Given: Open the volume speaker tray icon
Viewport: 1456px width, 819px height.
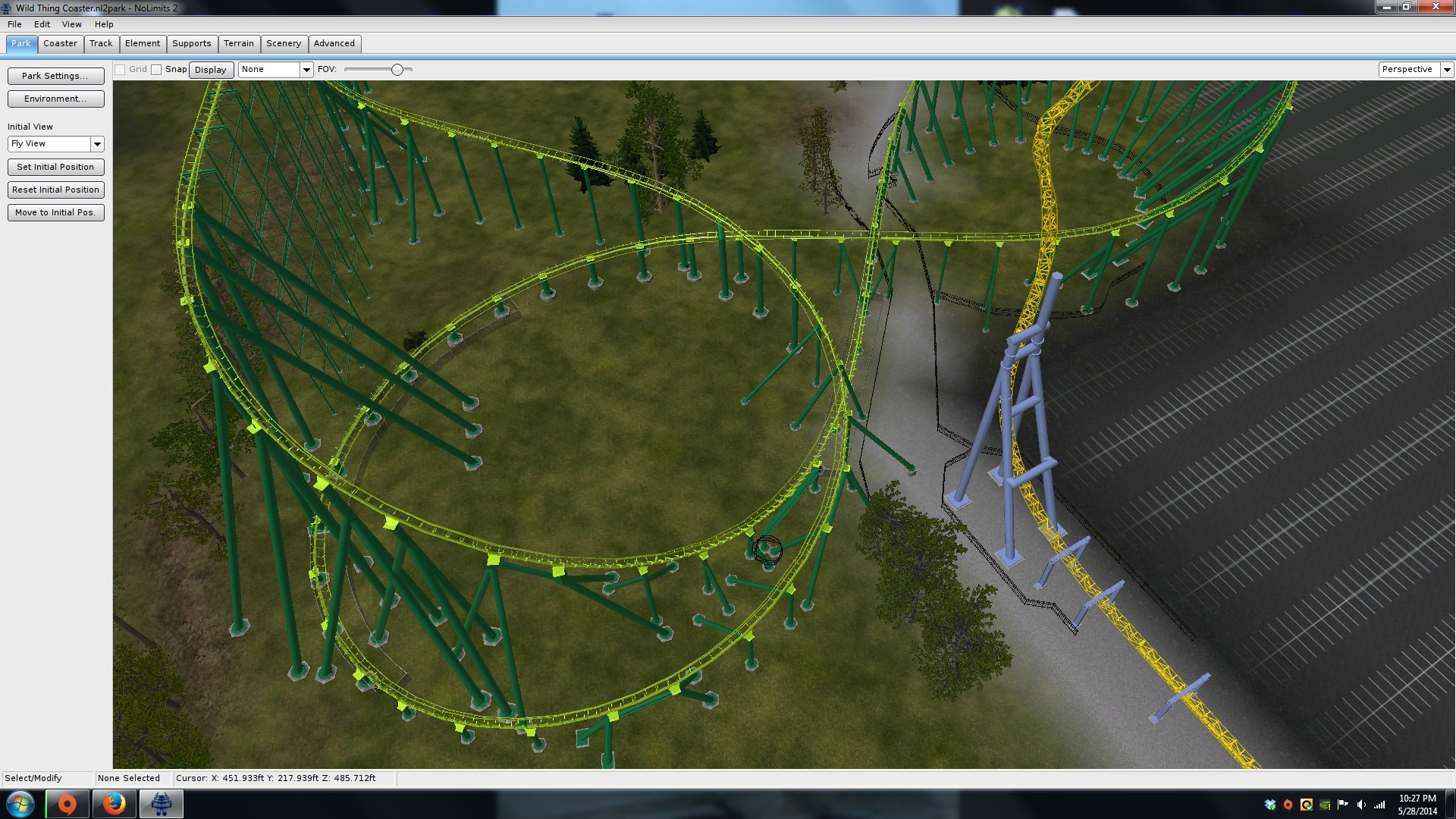Looking at the screenshot, I should (x=1361, y=805).
